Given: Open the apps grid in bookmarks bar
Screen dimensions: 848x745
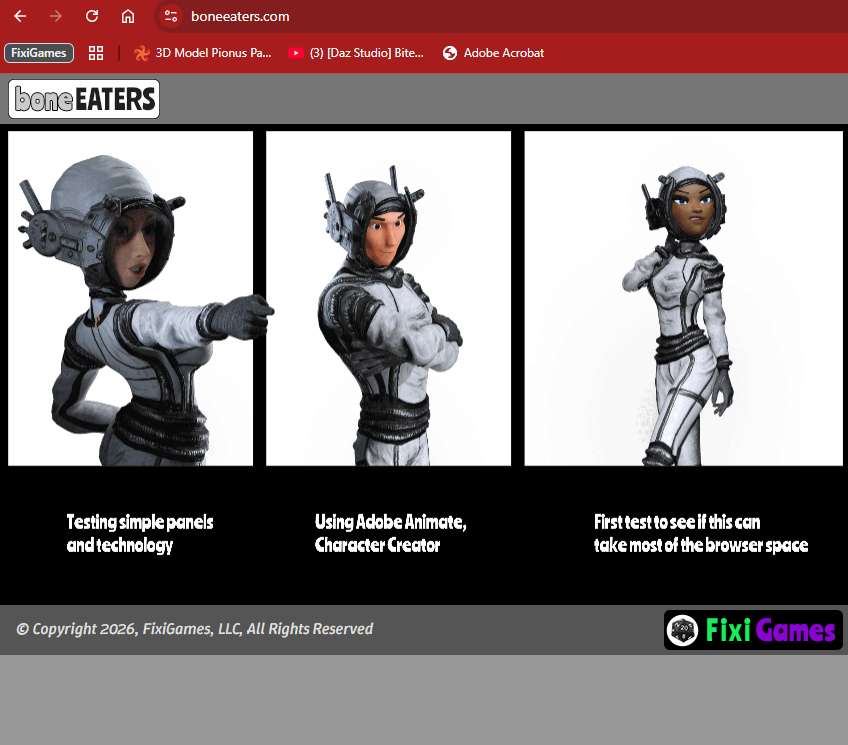Looking at the screenshot, I should click(96, 53).
